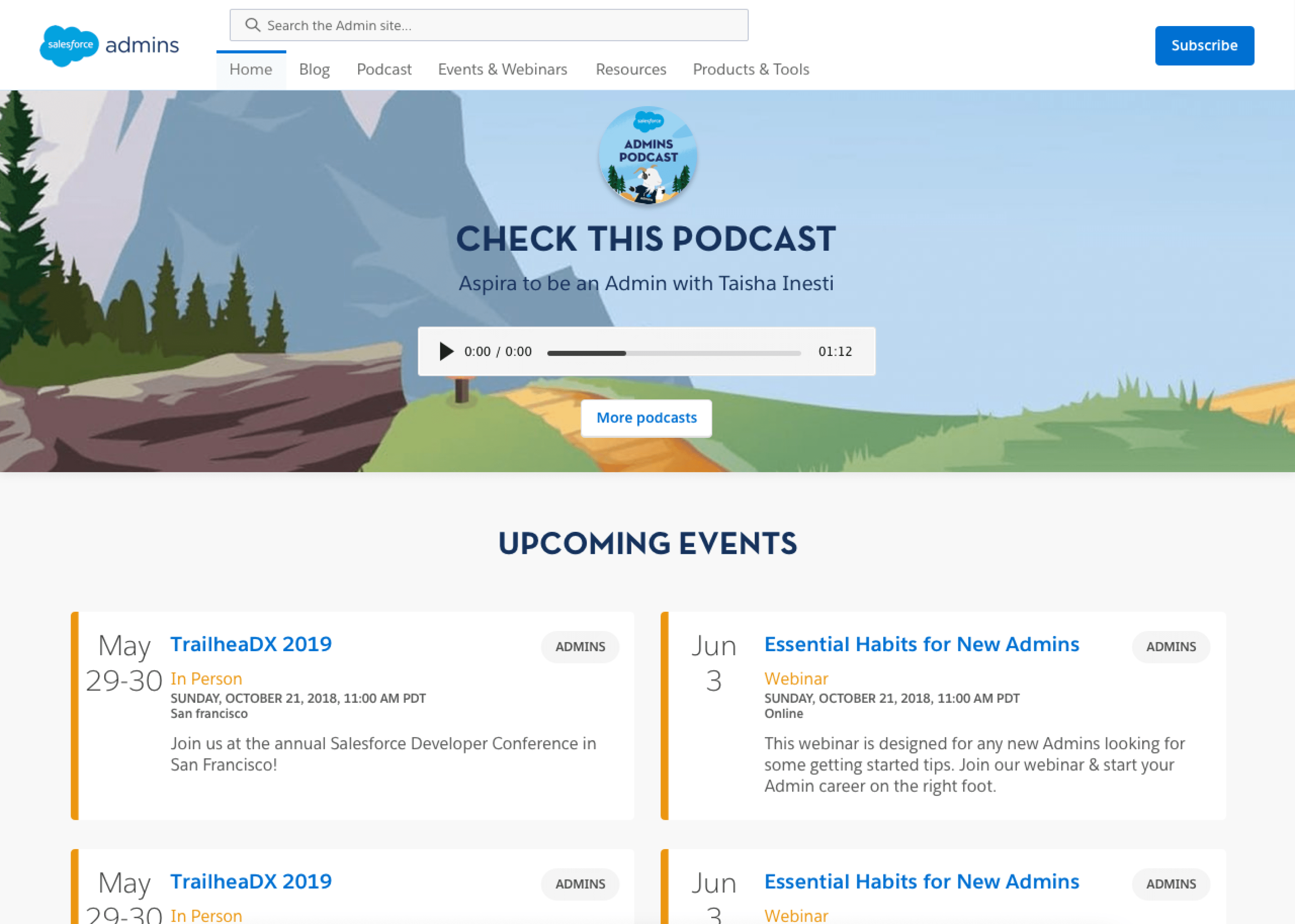Click CHECK THIS PODCAST heading
Image resolution: width=1295 pixels, height=924 pixels.
point(646,238)
